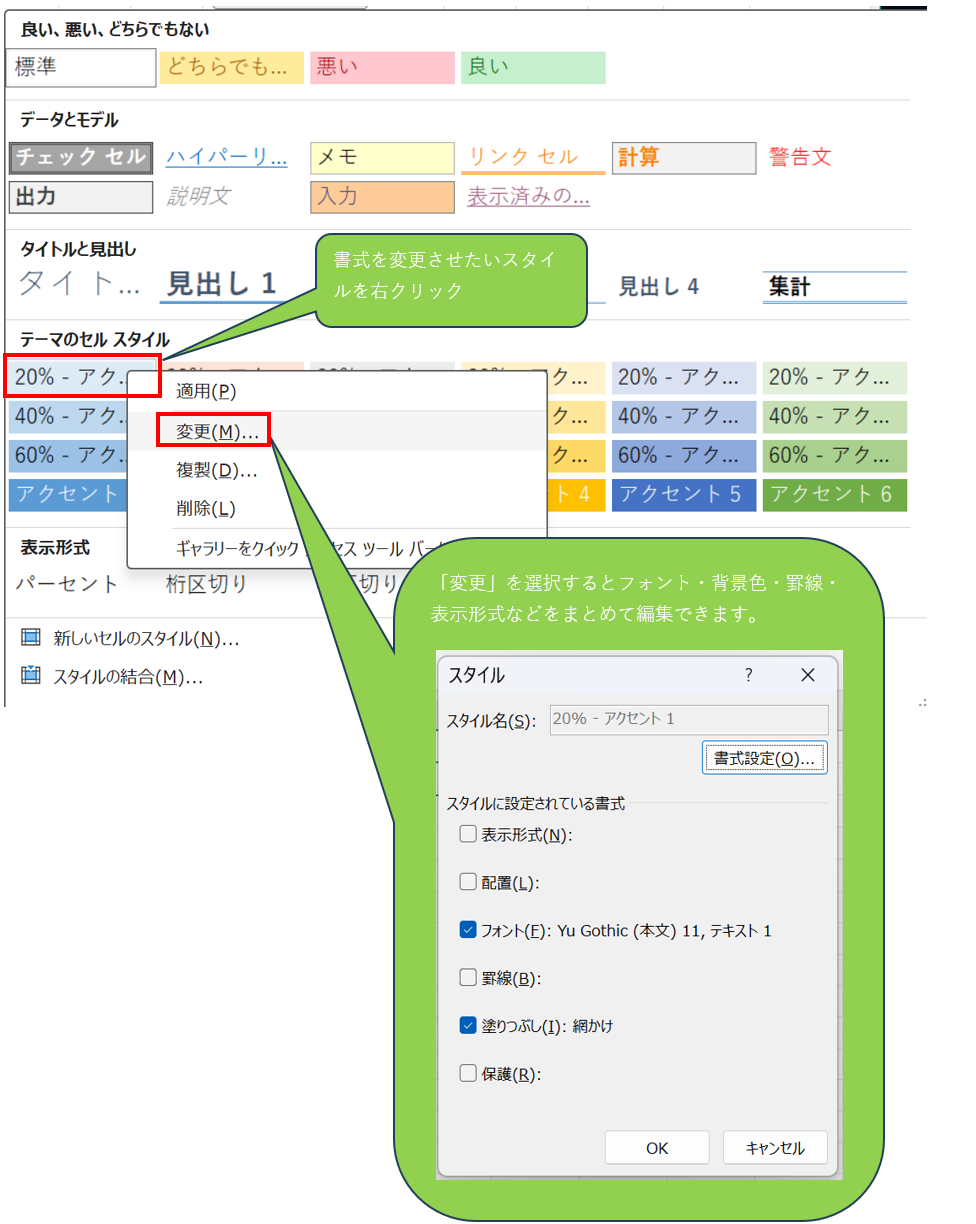Click the help question mark in スタイル dialog
The width and height of the screenshot is (976, 1224).
[748, 675]
